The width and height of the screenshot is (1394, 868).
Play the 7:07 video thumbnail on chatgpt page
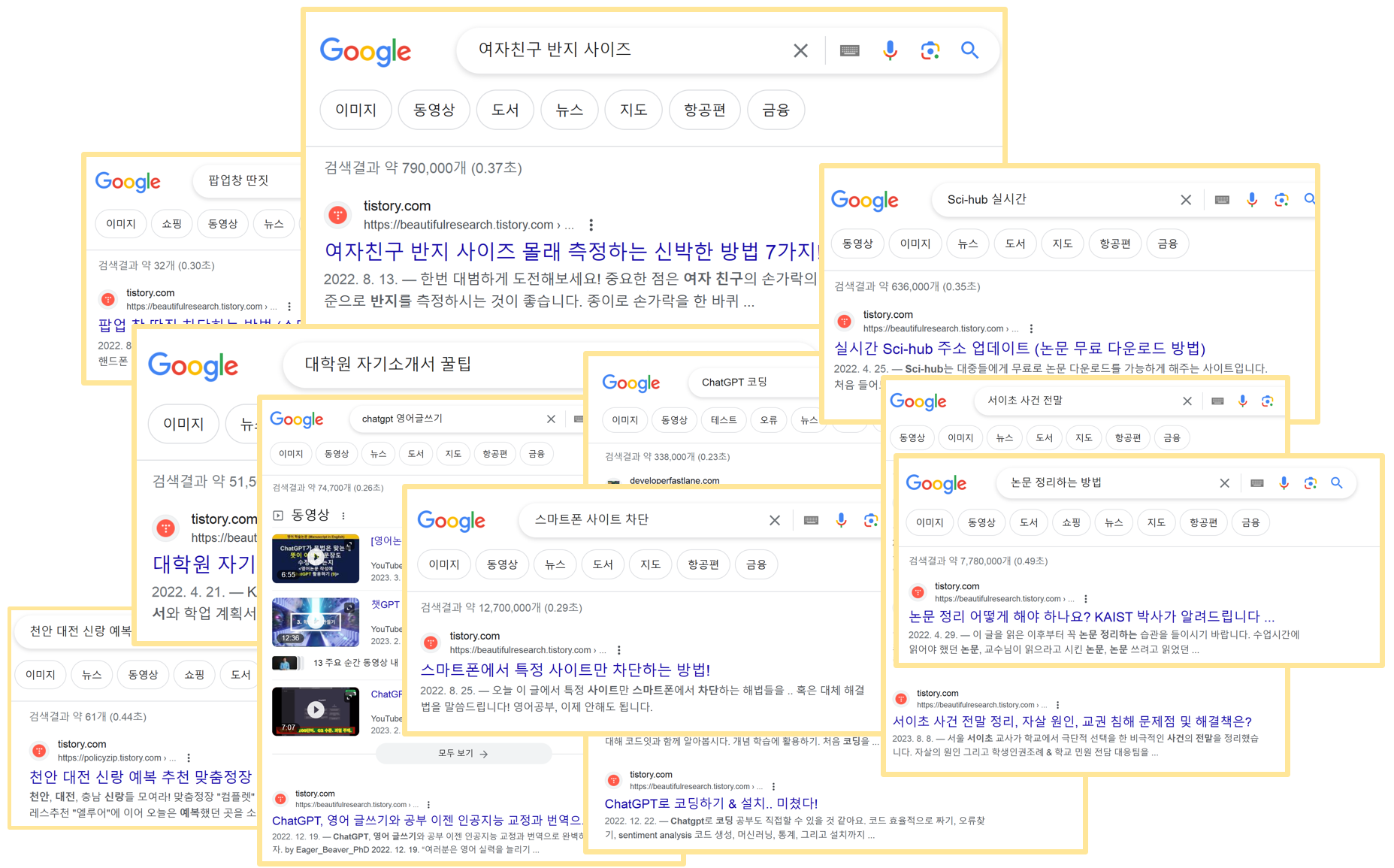315,711
